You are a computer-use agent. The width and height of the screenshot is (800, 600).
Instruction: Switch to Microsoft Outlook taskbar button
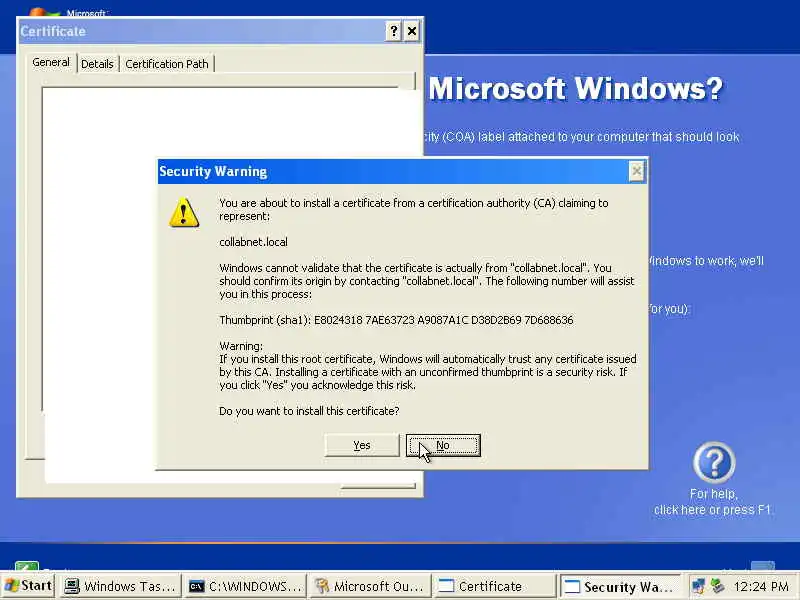tap(370, 586)
